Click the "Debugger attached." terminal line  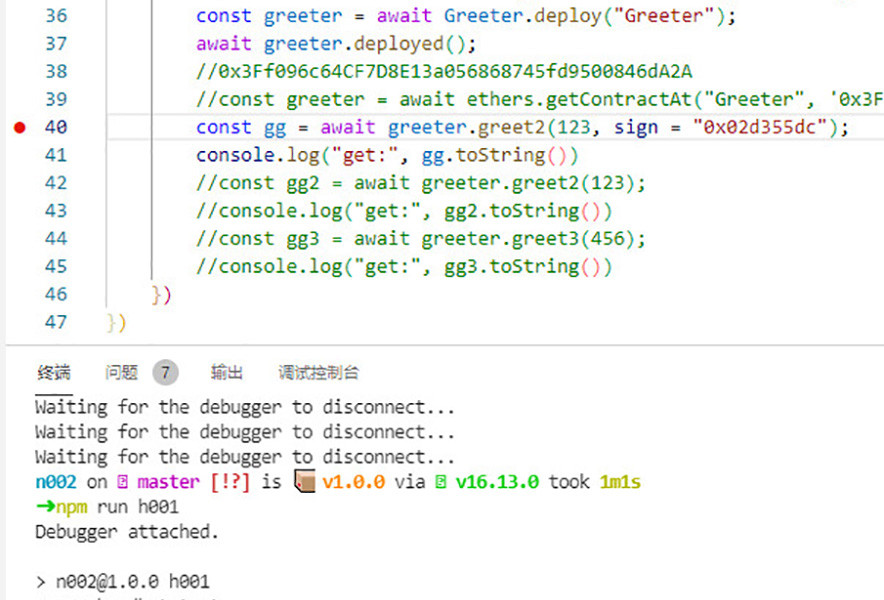tap(126, 532)
